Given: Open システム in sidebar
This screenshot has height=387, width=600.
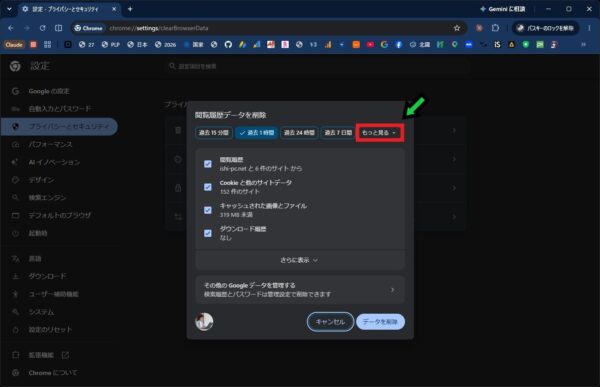Looking at the screenshot, I should [59, 312].
